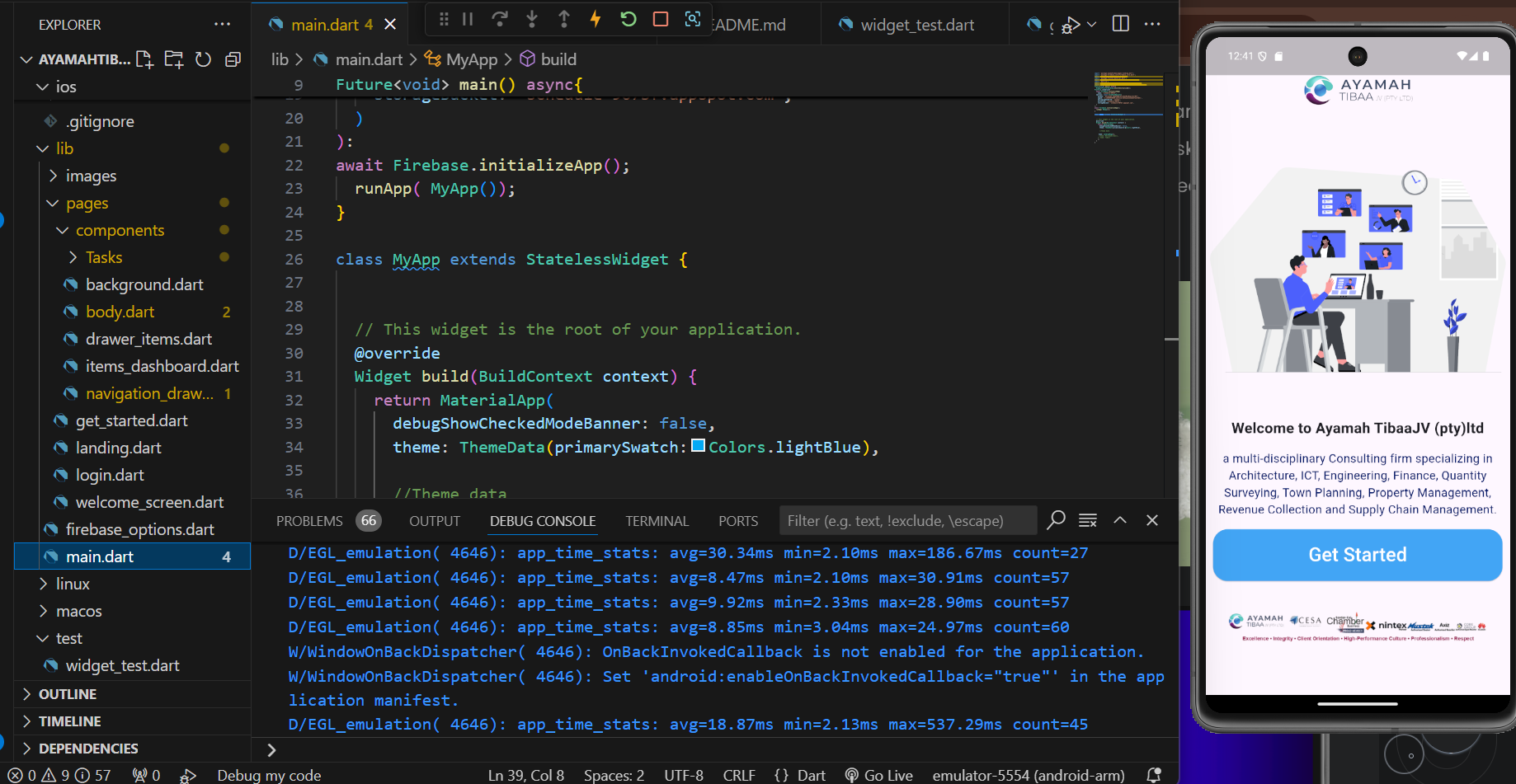Viewport: 1516px width, 784px height.
Task: Click the Run or Debug play icon
Action: point(1071,25)
